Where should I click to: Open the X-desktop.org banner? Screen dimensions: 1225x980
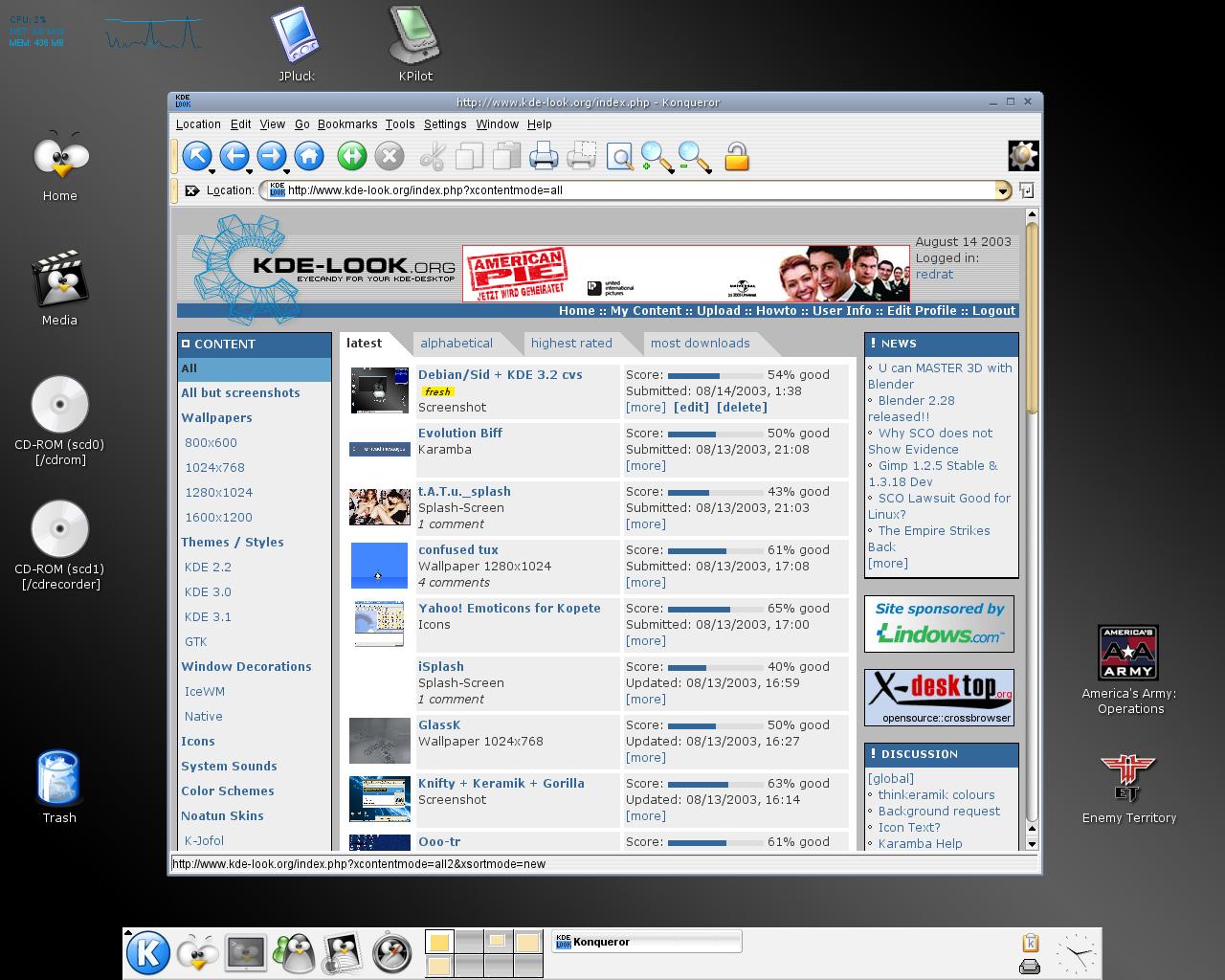939,697
